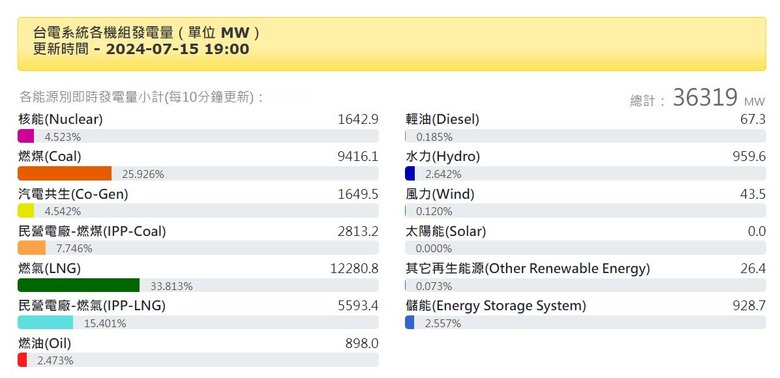Click the IPP-LNG cyan bar
This screenshot has height=378, width=780.
coord(46,323)
